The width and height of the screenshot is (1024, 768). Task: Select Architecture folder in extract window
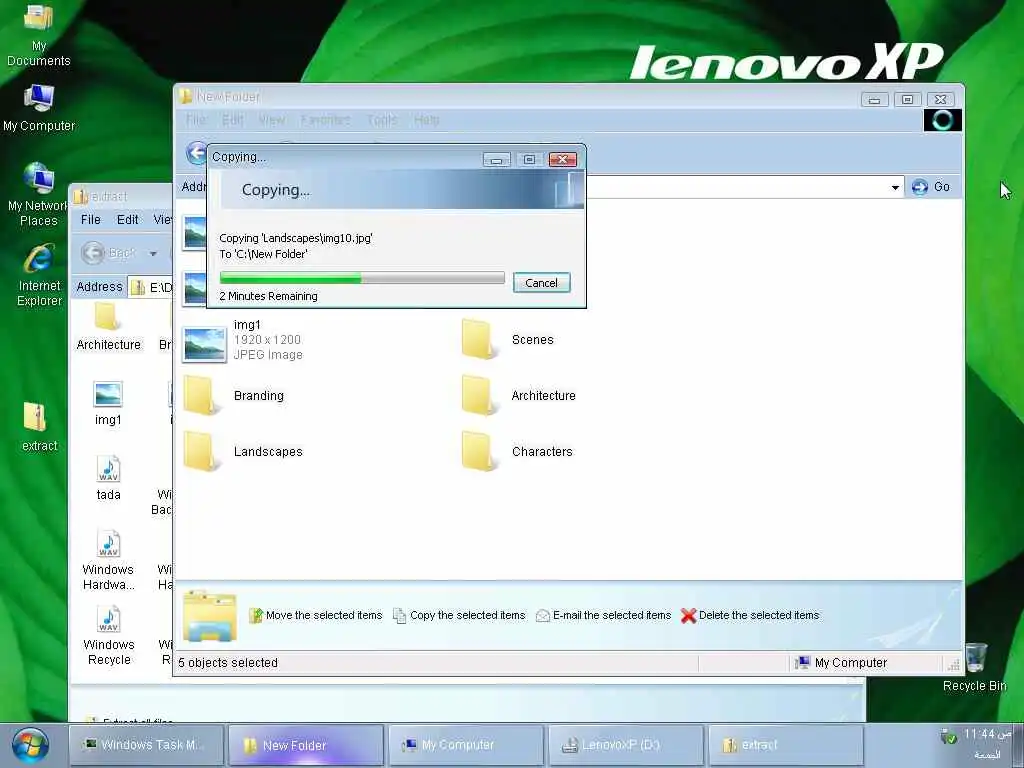click(x=108, y=327)
